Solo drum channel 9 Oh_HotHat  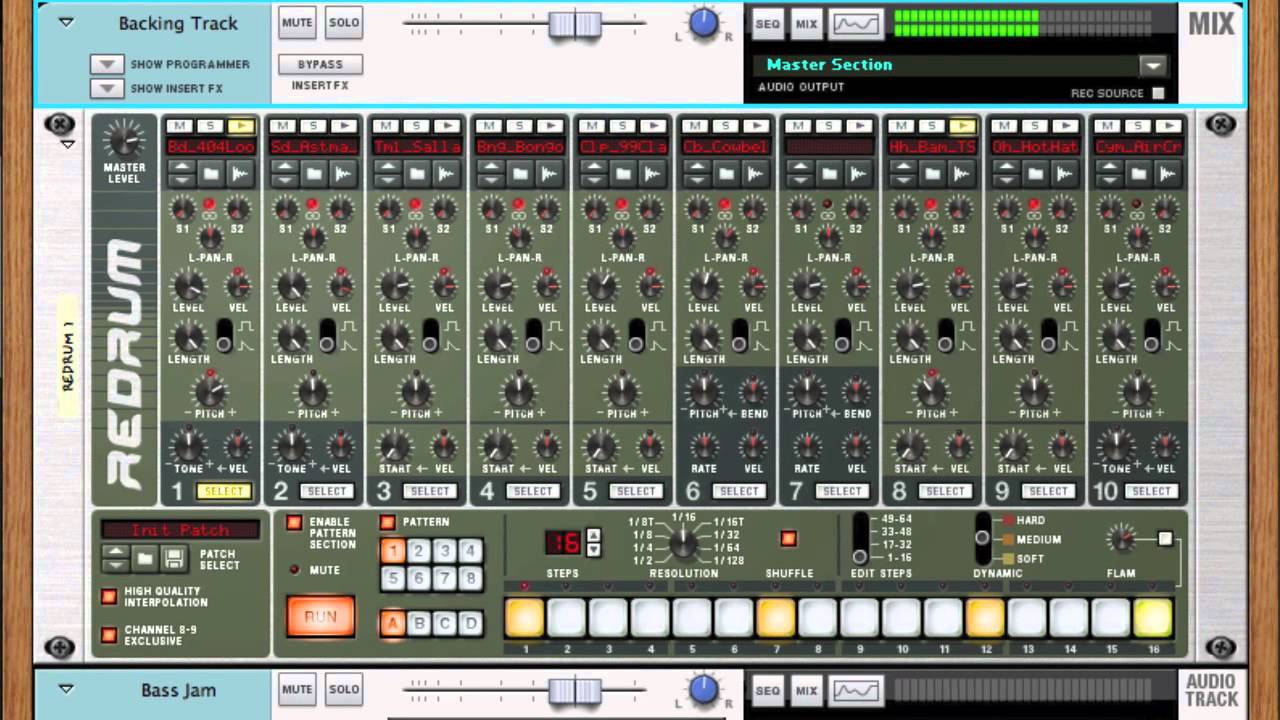[x=1035, y=126]
